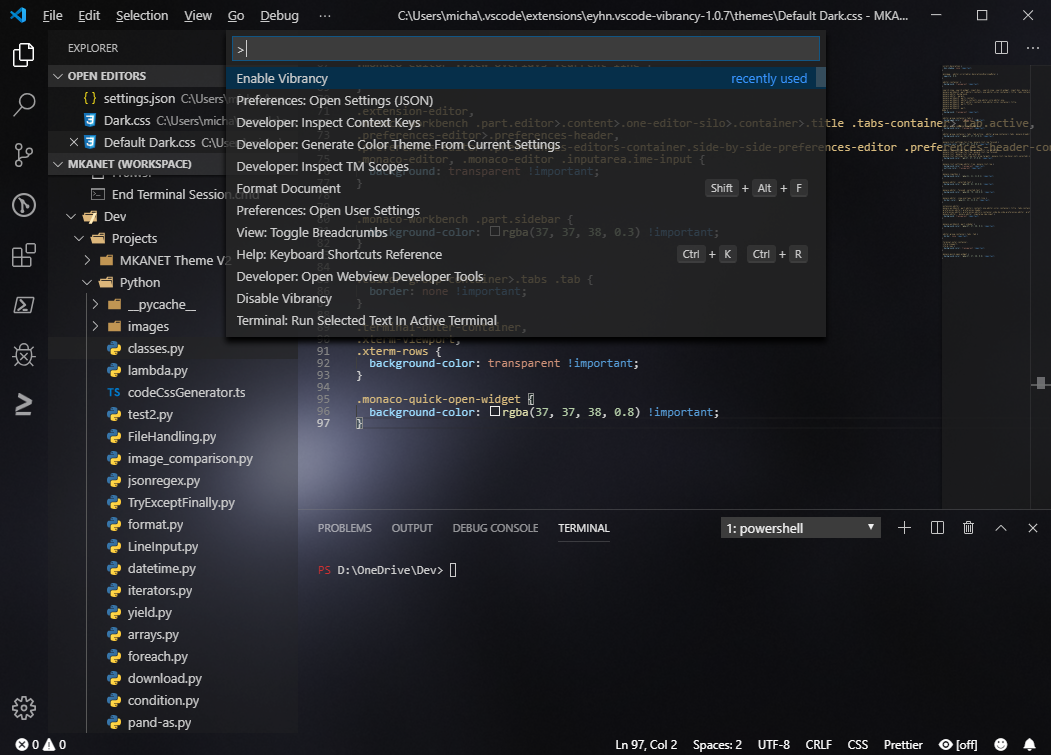
Task: Expand the images folder
Action: click(95, 327)
